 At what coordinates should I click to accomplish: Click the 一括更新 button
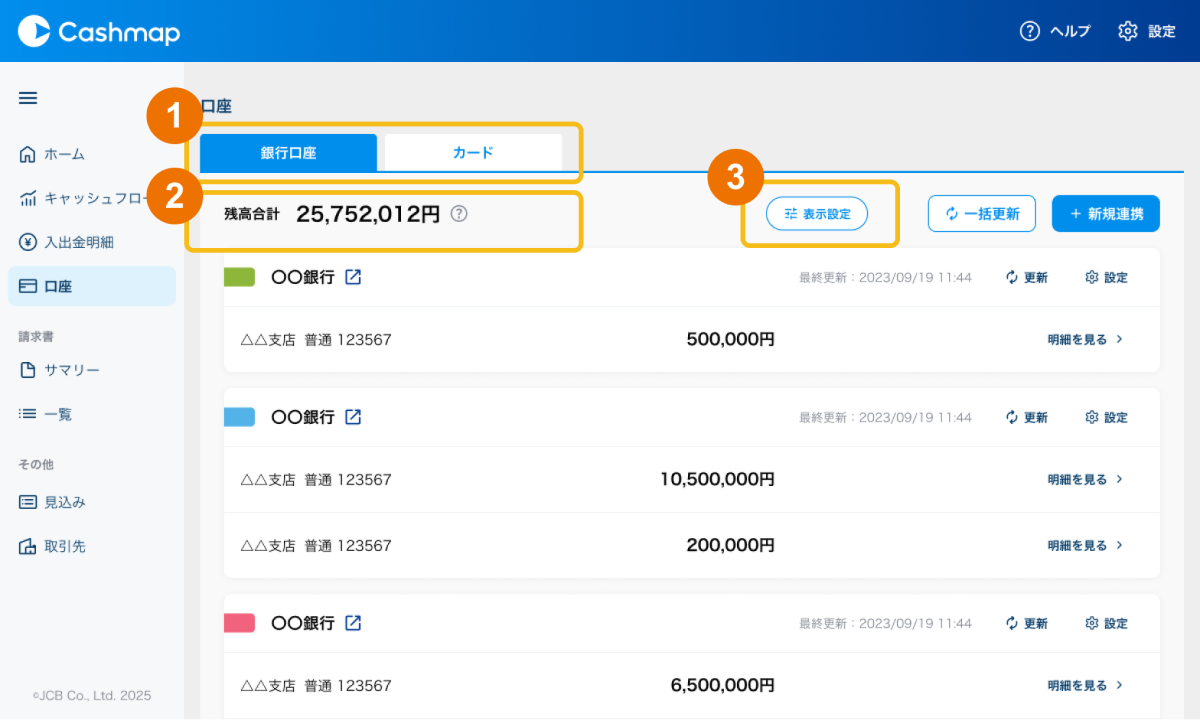point(982,214)
